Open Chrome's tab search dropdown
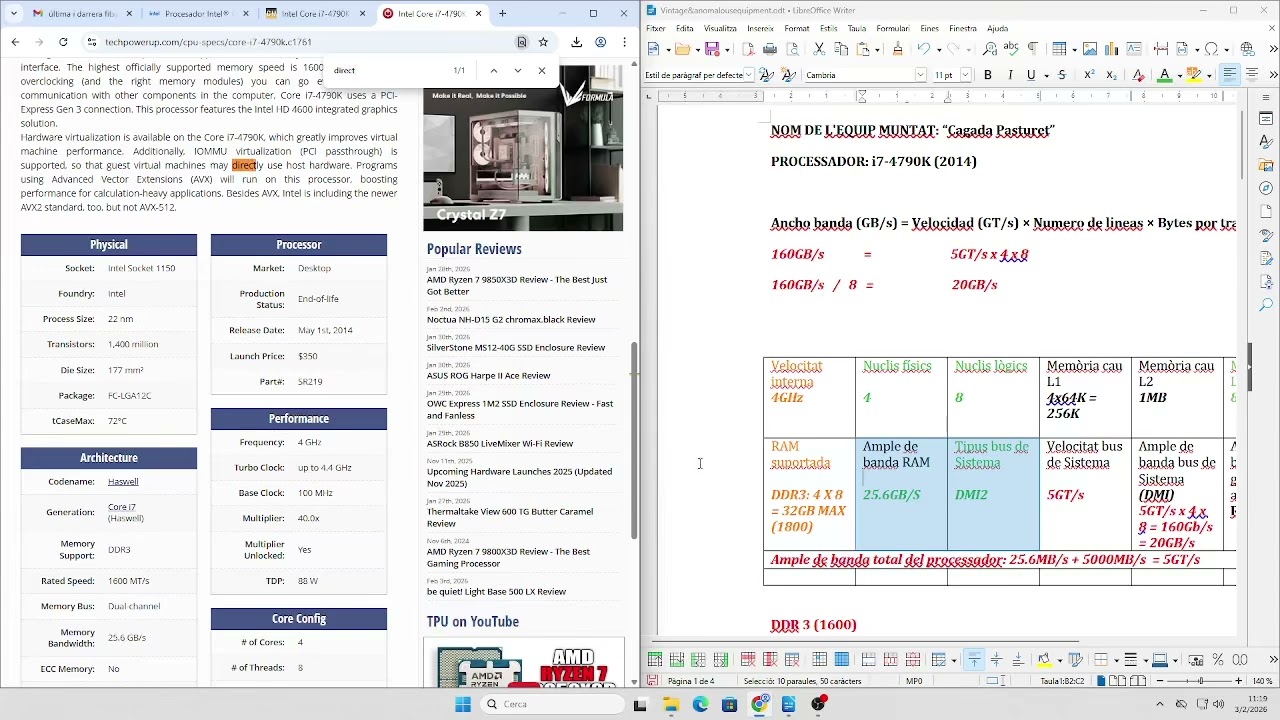The image size is (1280, 720). (x=14, y=13)
